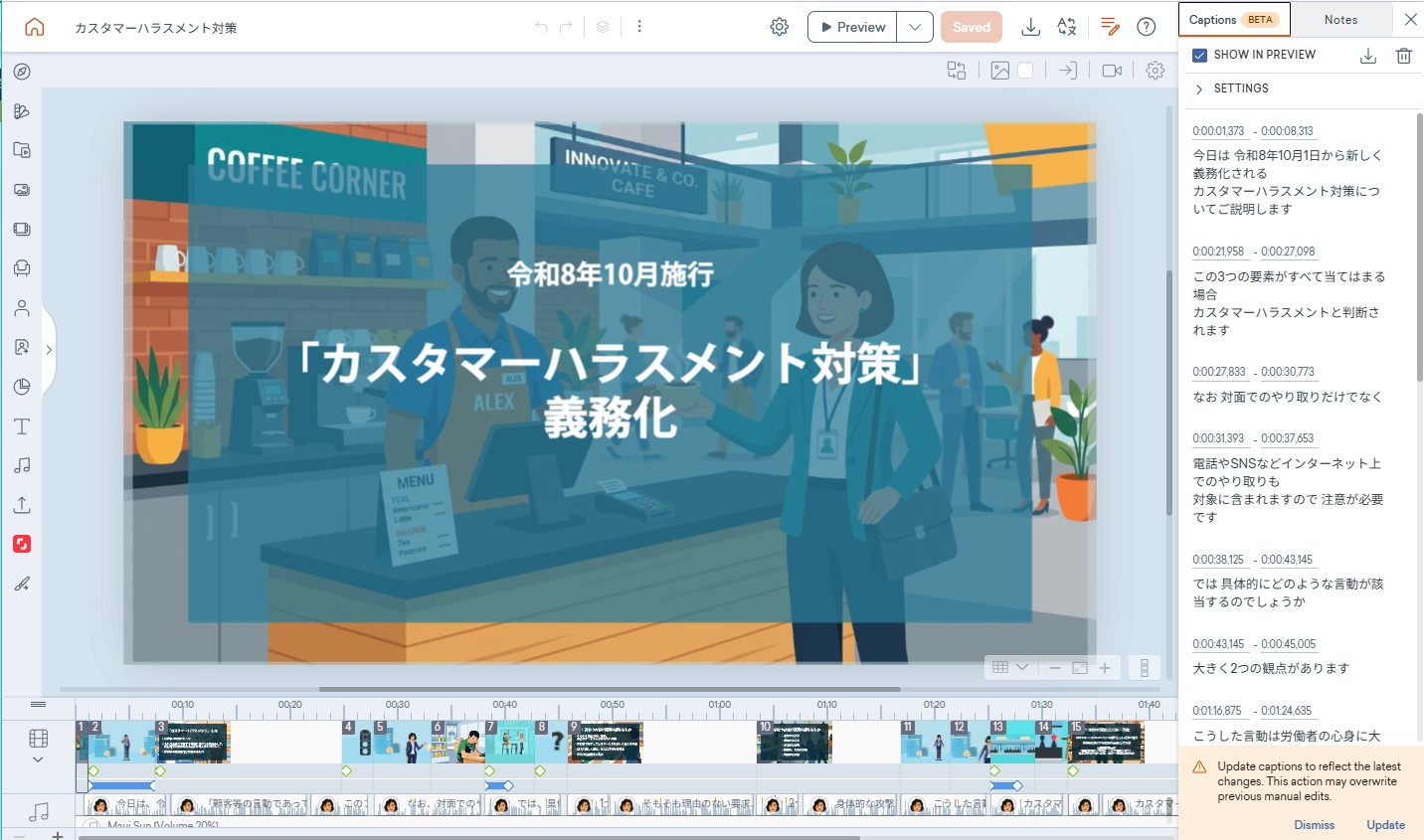Click the swap/replace scene icon above canvas
Screen dimensions: 1424x840
pyautogui.click(x=957, y=71)
